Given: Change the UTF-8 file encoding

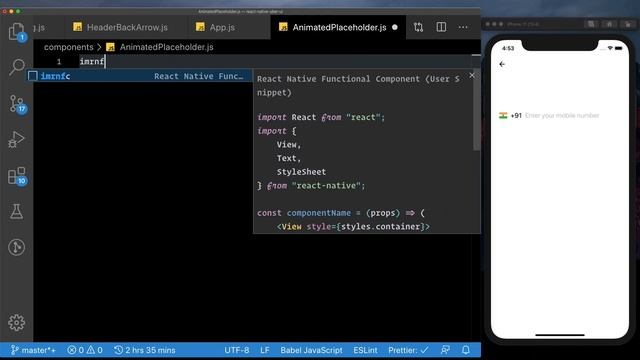Looking at the screenshot, I should click(x=237, y=350).
